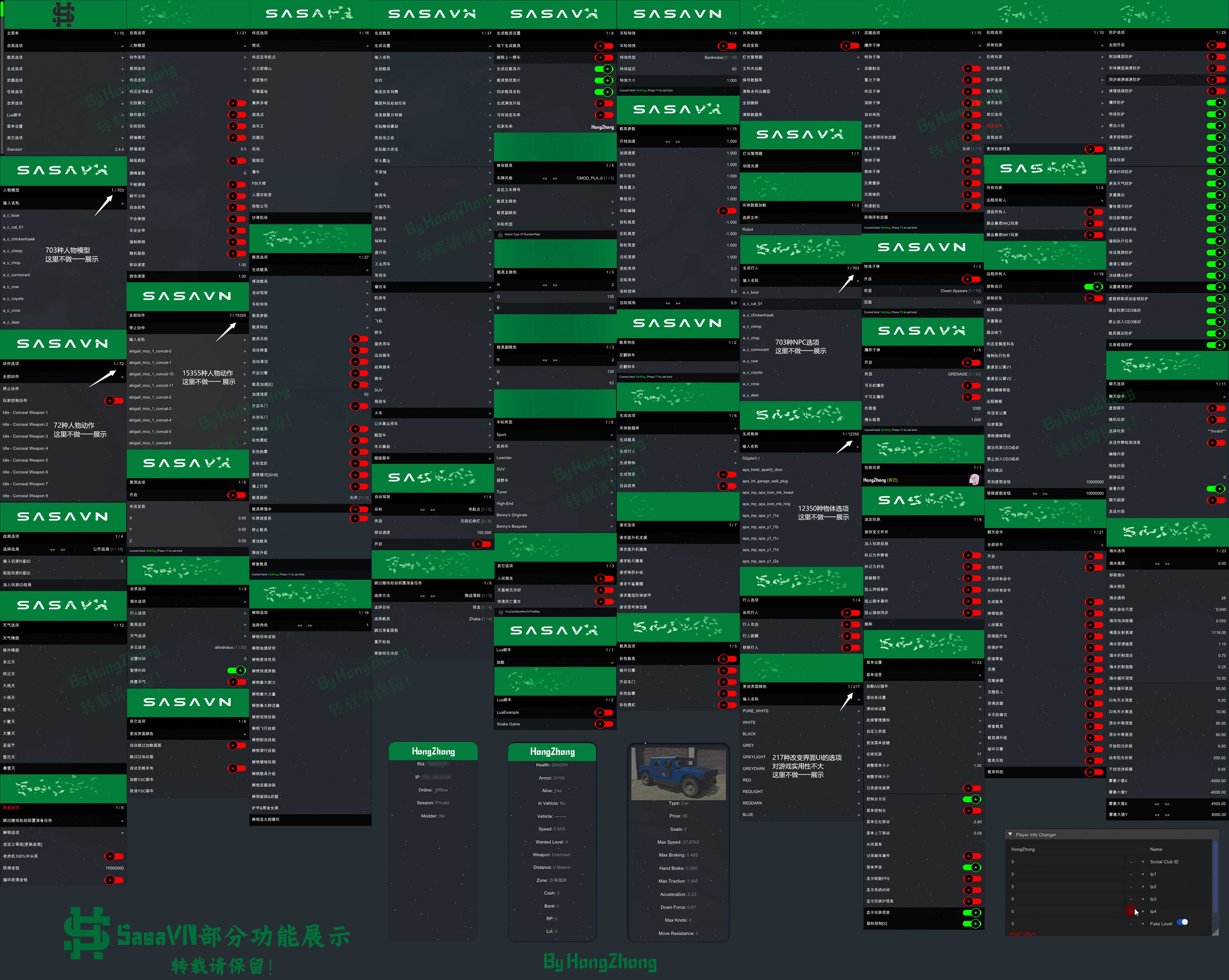
Task: Click the << arrow in 车牌风格 row
Action: (x=545, y=178)
